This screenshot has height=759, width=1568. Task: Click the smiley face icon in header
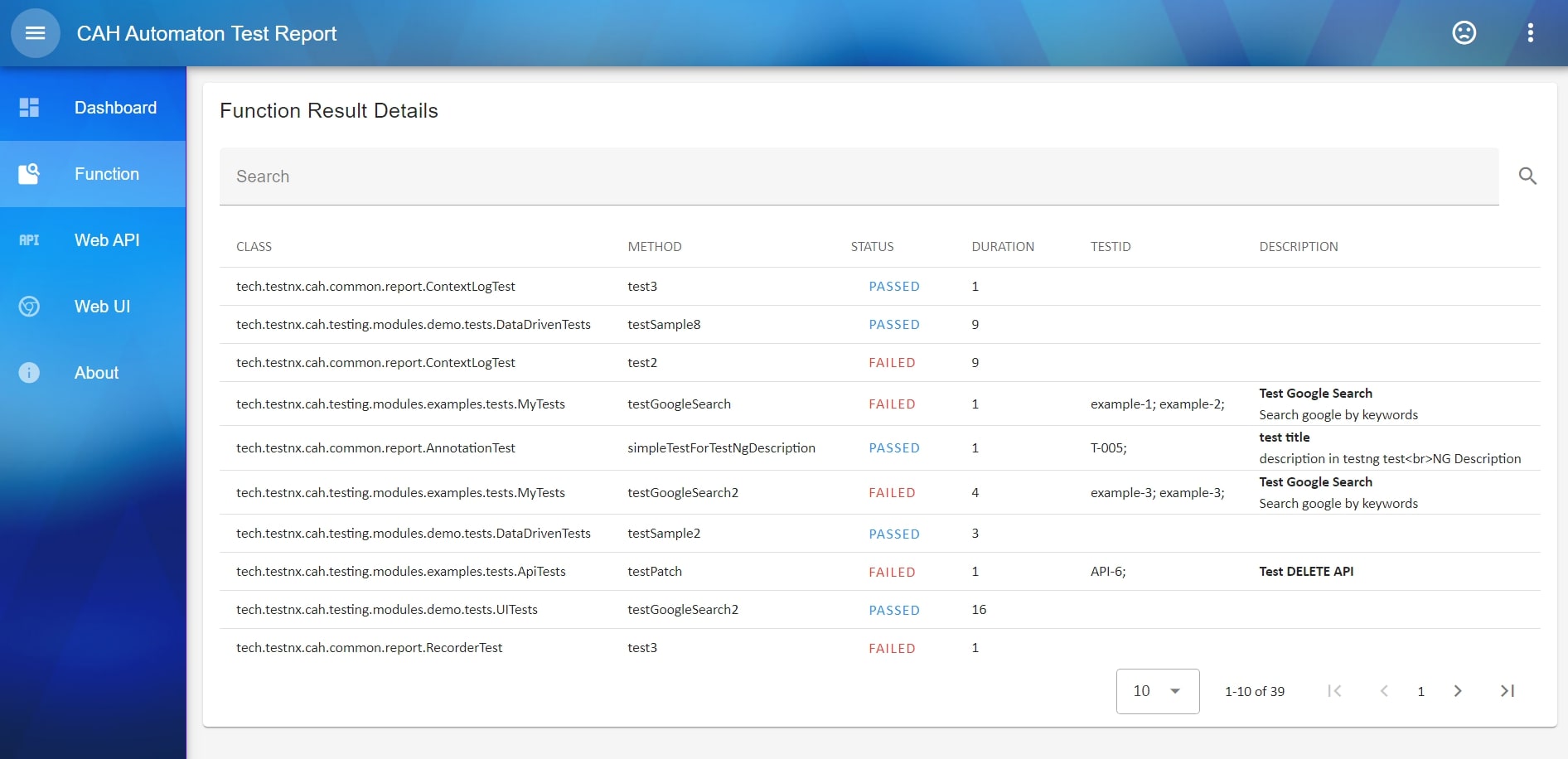(1464, 33)
